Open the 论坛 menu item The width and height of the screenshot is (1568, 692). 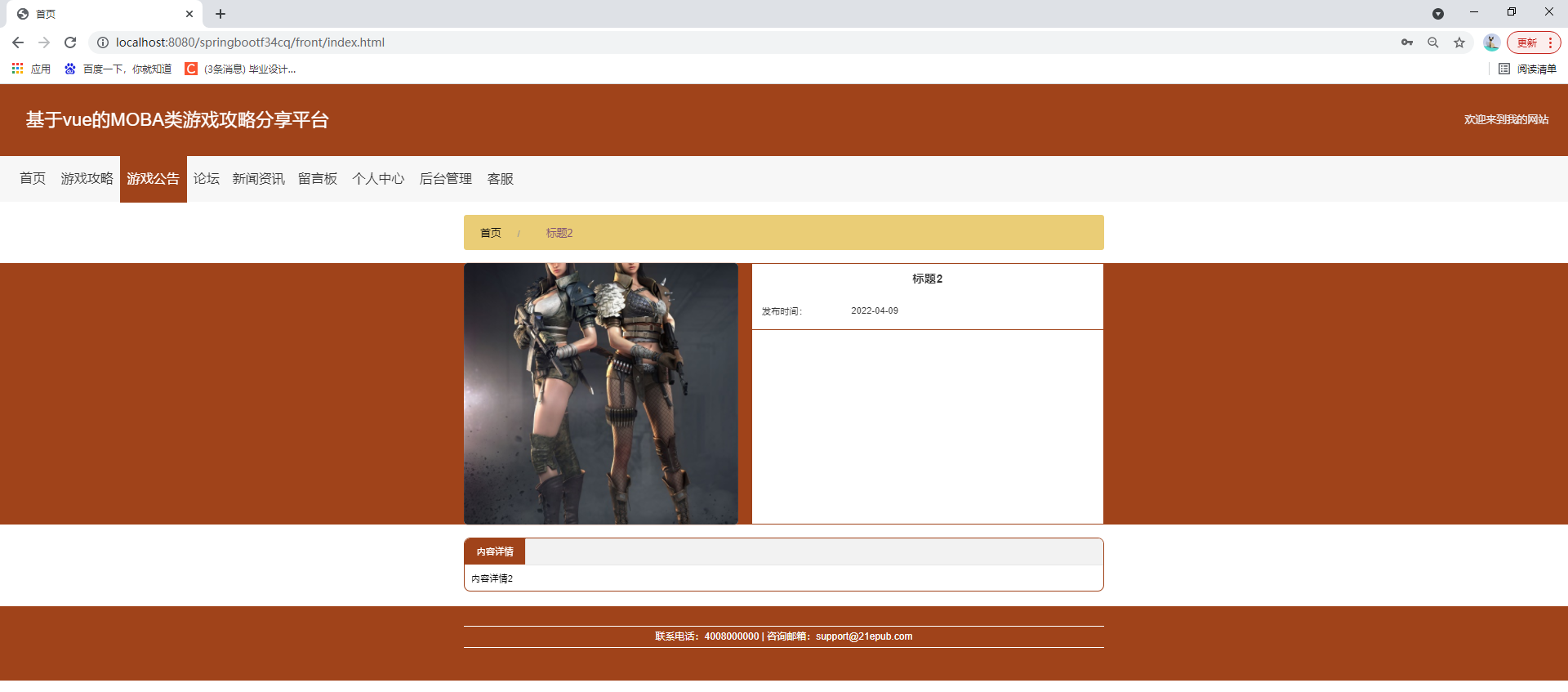(x=207, y=179)
